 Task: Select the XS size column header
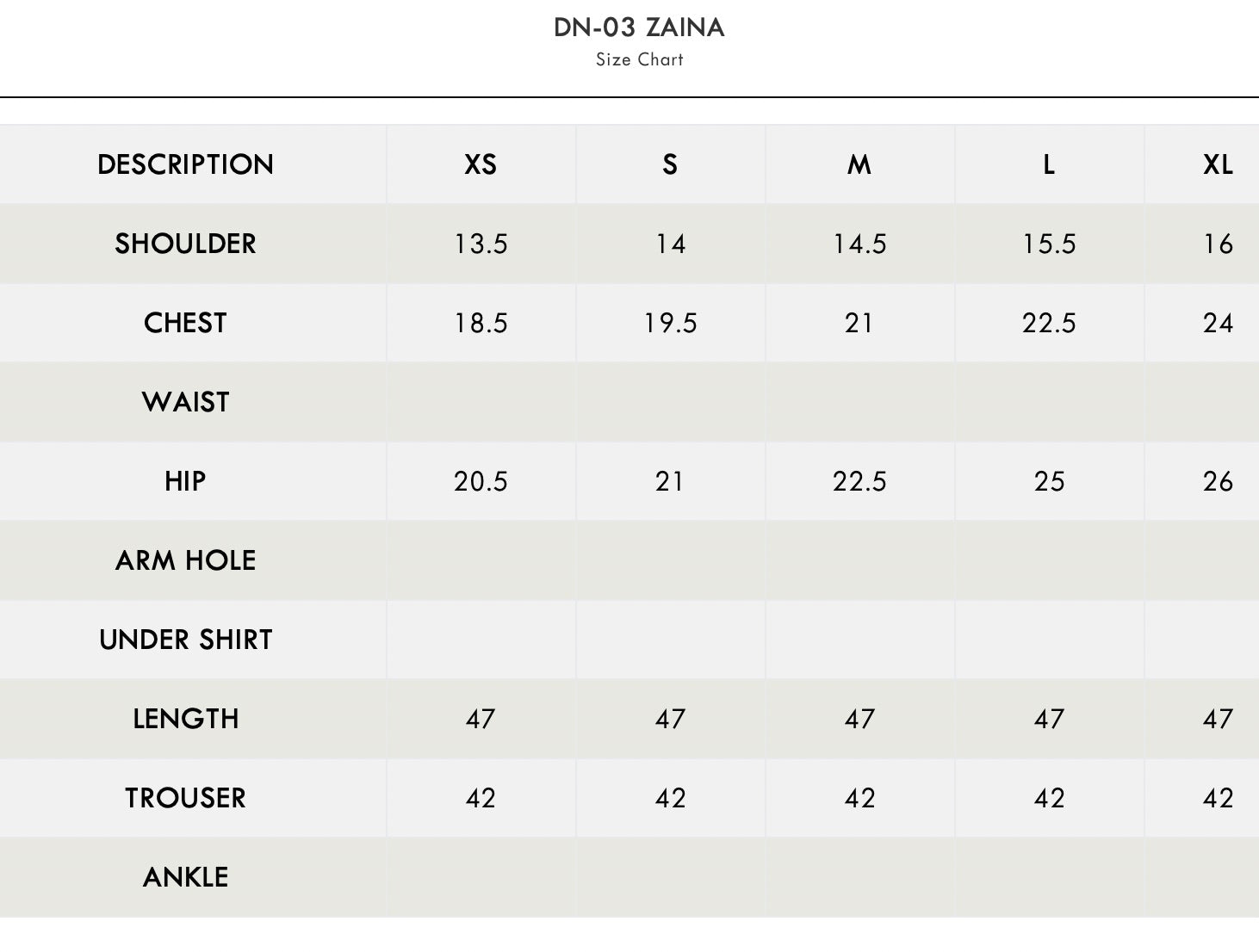481,164
